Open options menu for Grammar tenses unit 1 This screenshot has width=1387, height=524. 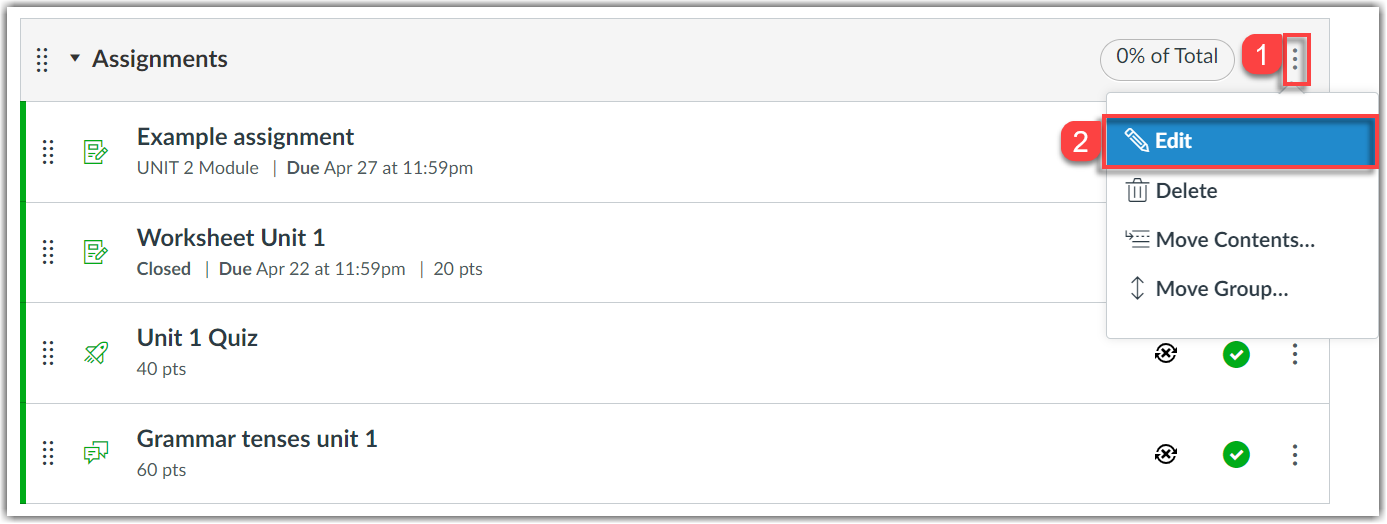click(x=1295, y=454)
